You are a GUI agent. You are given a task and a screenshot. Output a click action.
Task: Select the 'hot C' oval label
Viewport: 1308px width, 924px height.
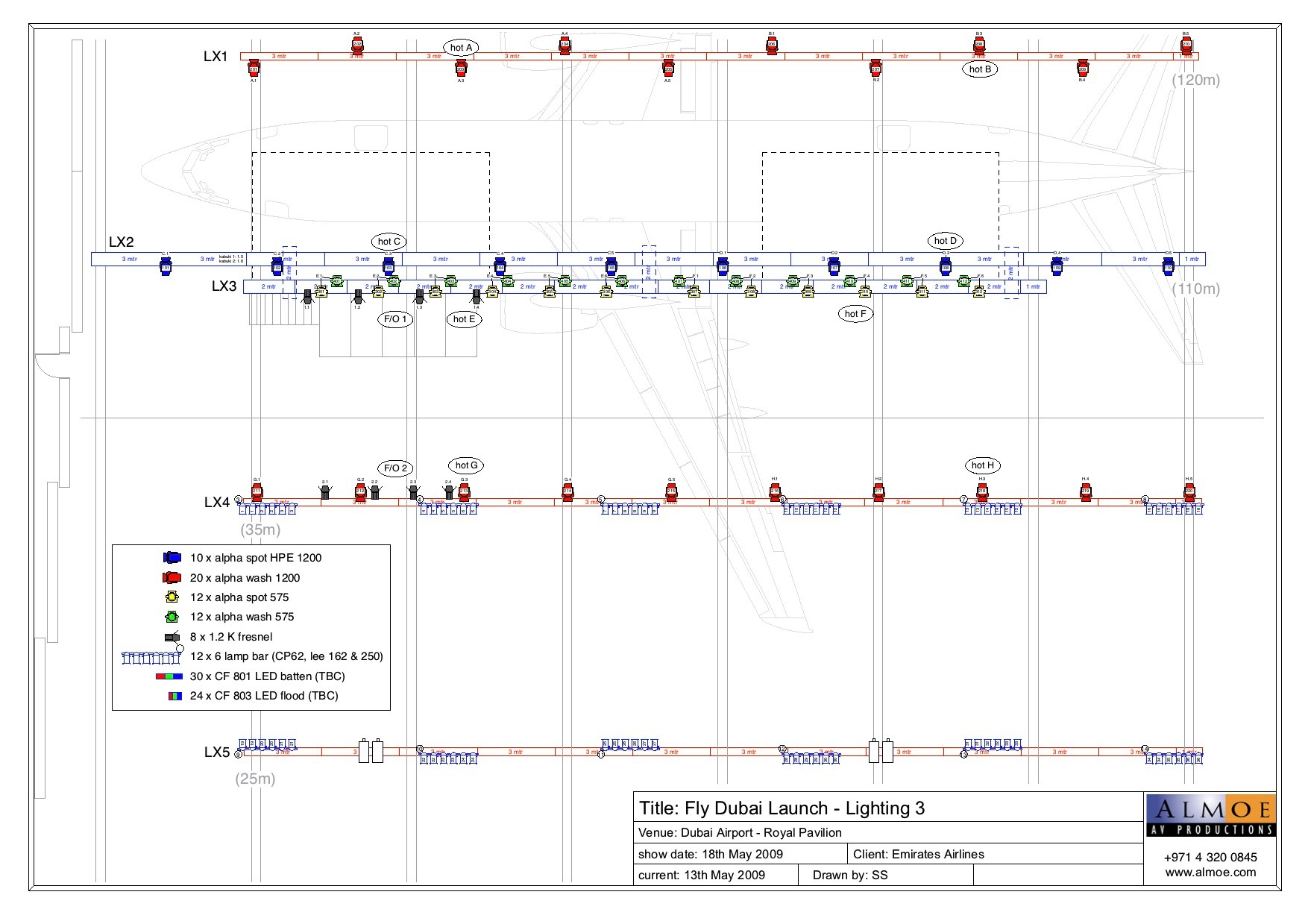(389, 241)
